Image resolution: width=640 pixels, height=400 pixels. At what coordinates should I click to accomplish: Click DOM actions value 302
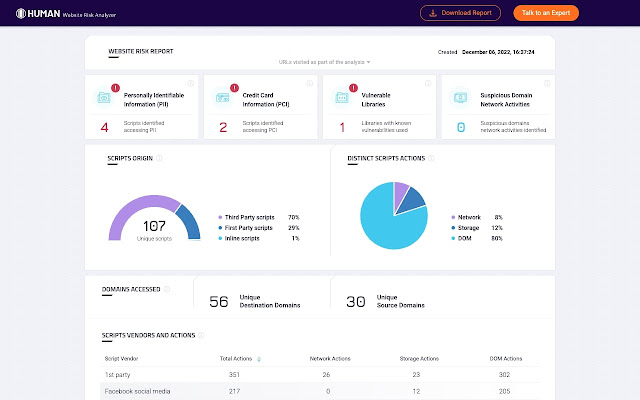504,375
